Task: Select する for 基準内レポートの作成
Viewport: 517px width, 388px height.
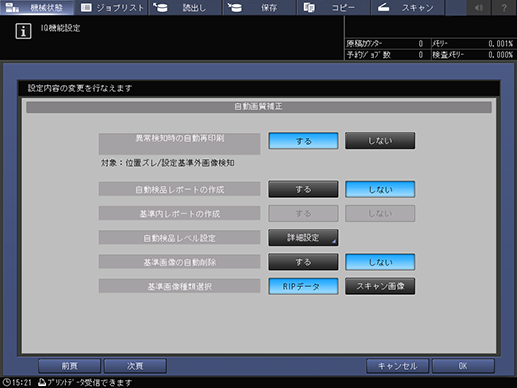Action: (303, 213)
